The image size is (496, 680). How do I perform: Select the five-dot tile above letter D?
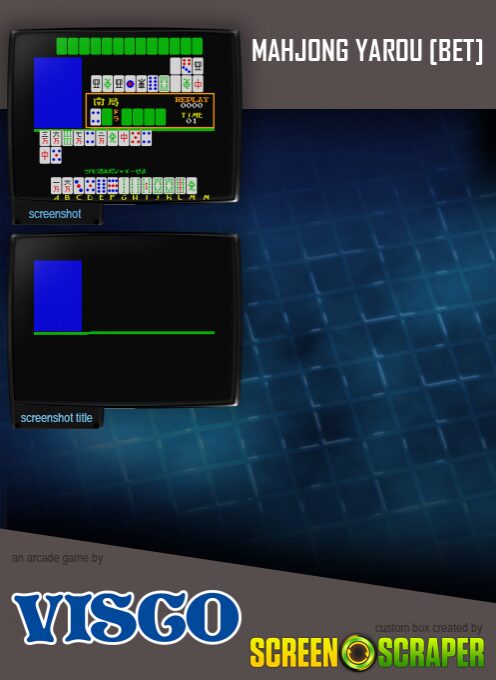coord(90,186)
